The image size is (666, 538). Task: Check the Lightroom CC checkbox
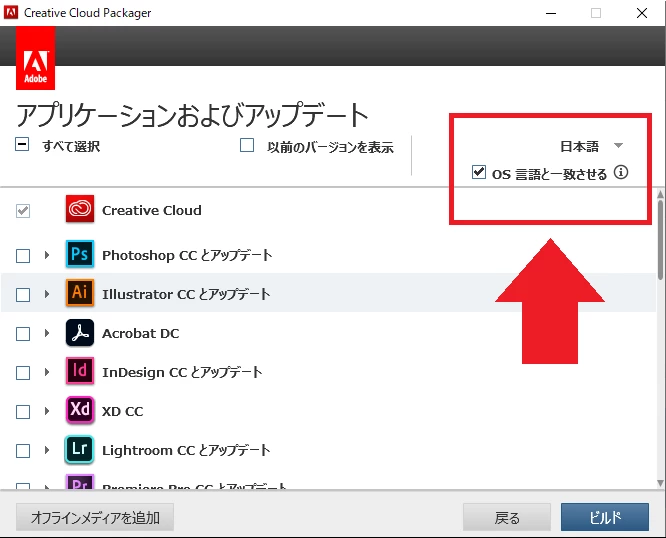click(23, 451)
